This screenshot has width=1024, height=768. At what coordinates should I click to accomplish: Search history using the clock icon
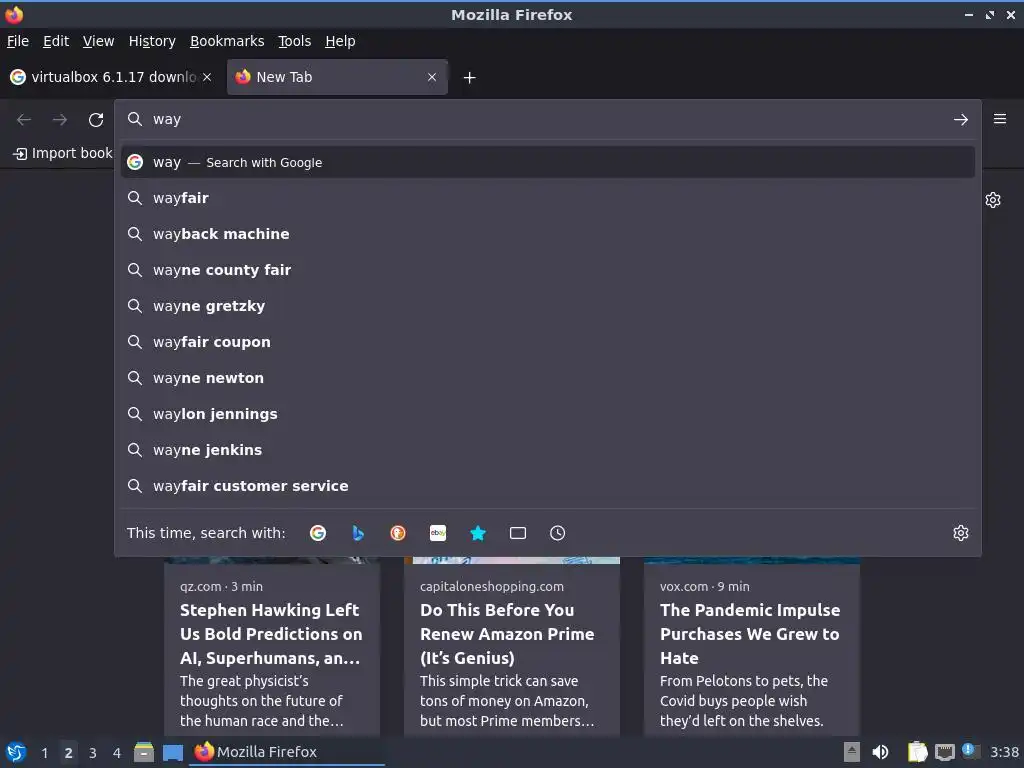tap(558, 533)
